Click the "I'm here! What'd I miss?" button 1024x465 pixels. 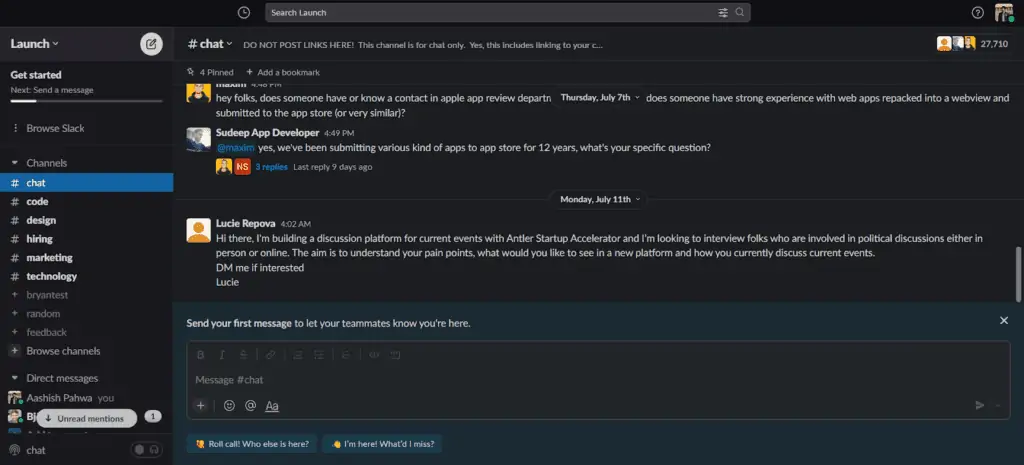[x=382, y=443]
